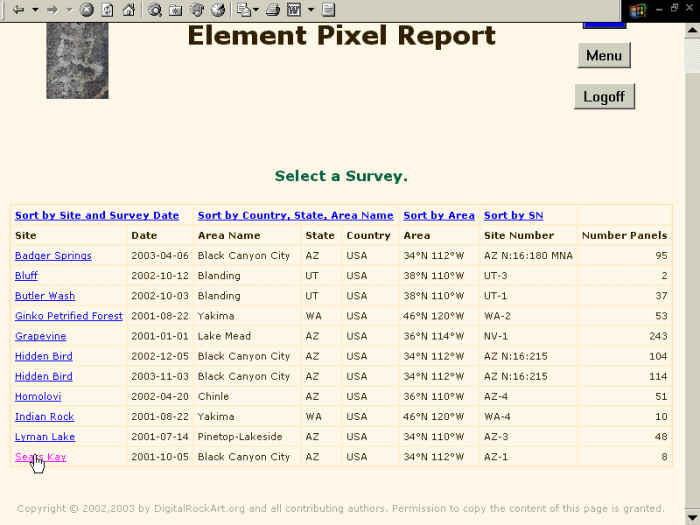Sort by Country, State, Area Name

pyautogui.click(x=295, y=215)
